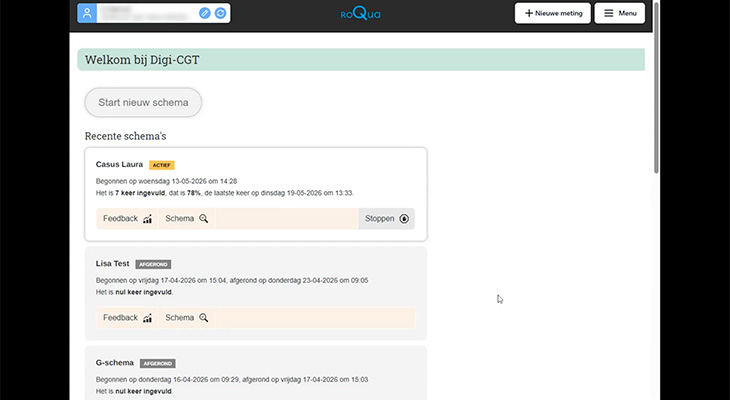Screen dimensions: 730x400
Task: Click Start nieuw schema button
Action: pos(143,102)
